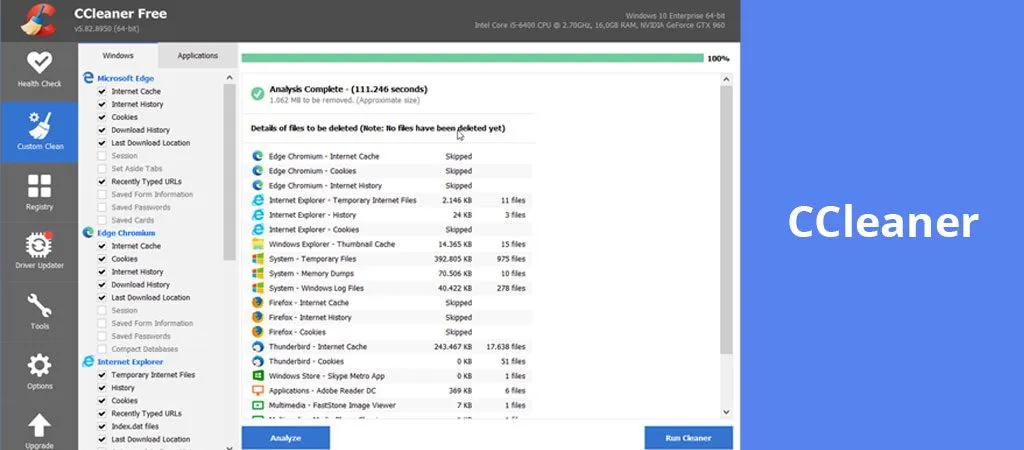Click the Analyze button
1024x450 pixels.
[285, 438]
